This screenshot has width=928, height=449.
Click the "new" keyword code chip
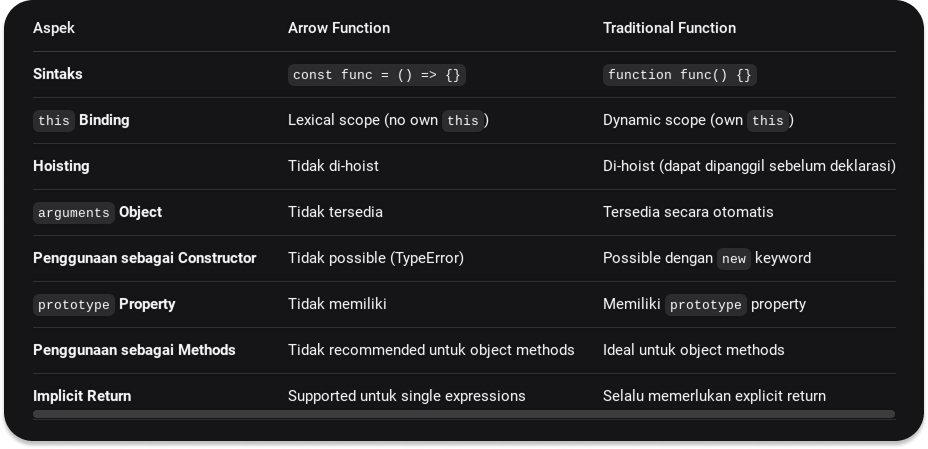[x=734, y=259]
